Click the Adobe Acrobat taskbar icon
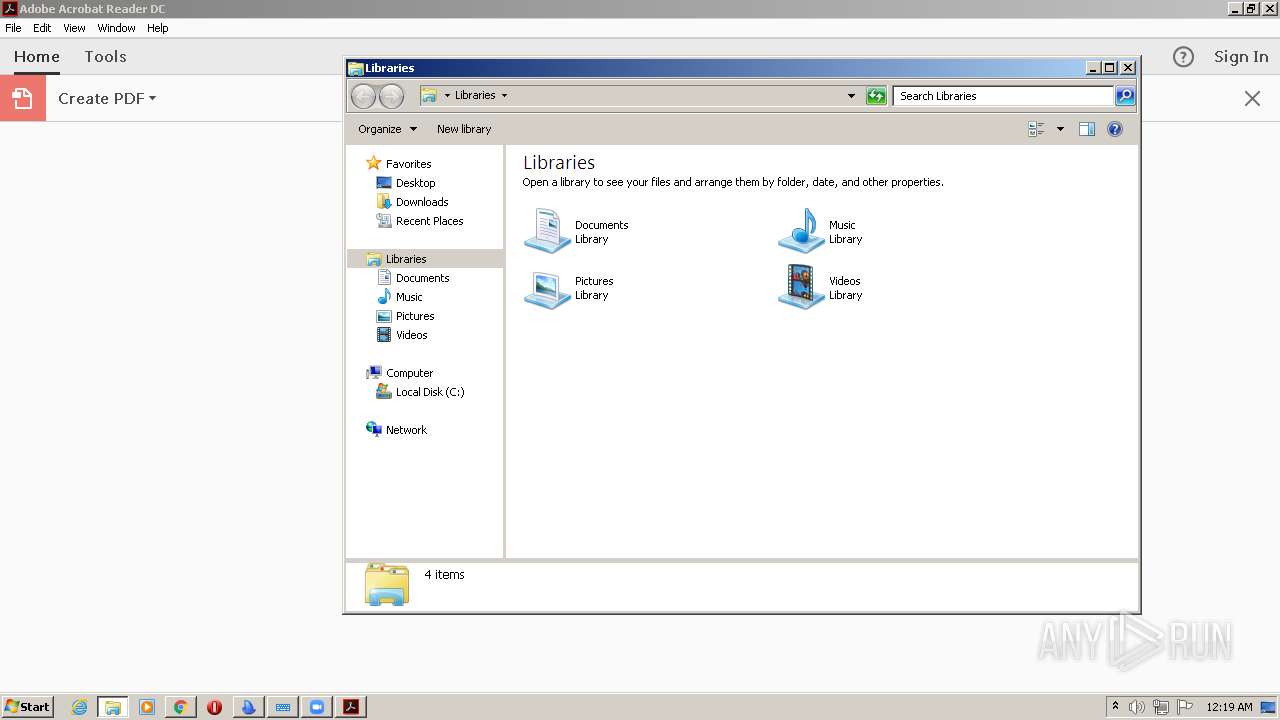Image resolution: width=1280 pixels, height=720 pixels. pyautogui.click(x=351, y=707)
